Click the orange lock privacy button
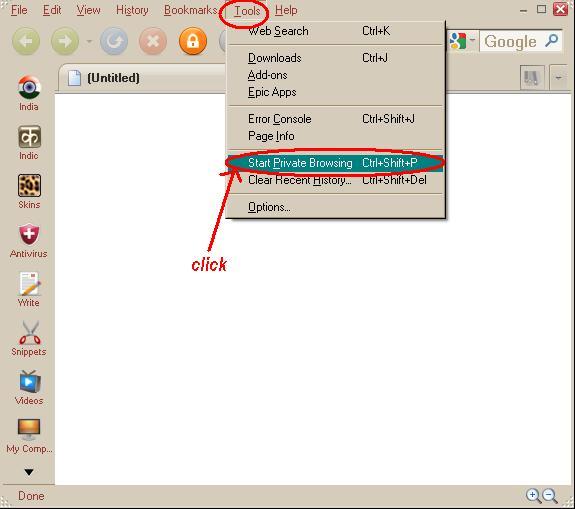Image resolution: width=575 pixels, height=509 pixels. tap(193, 41)
